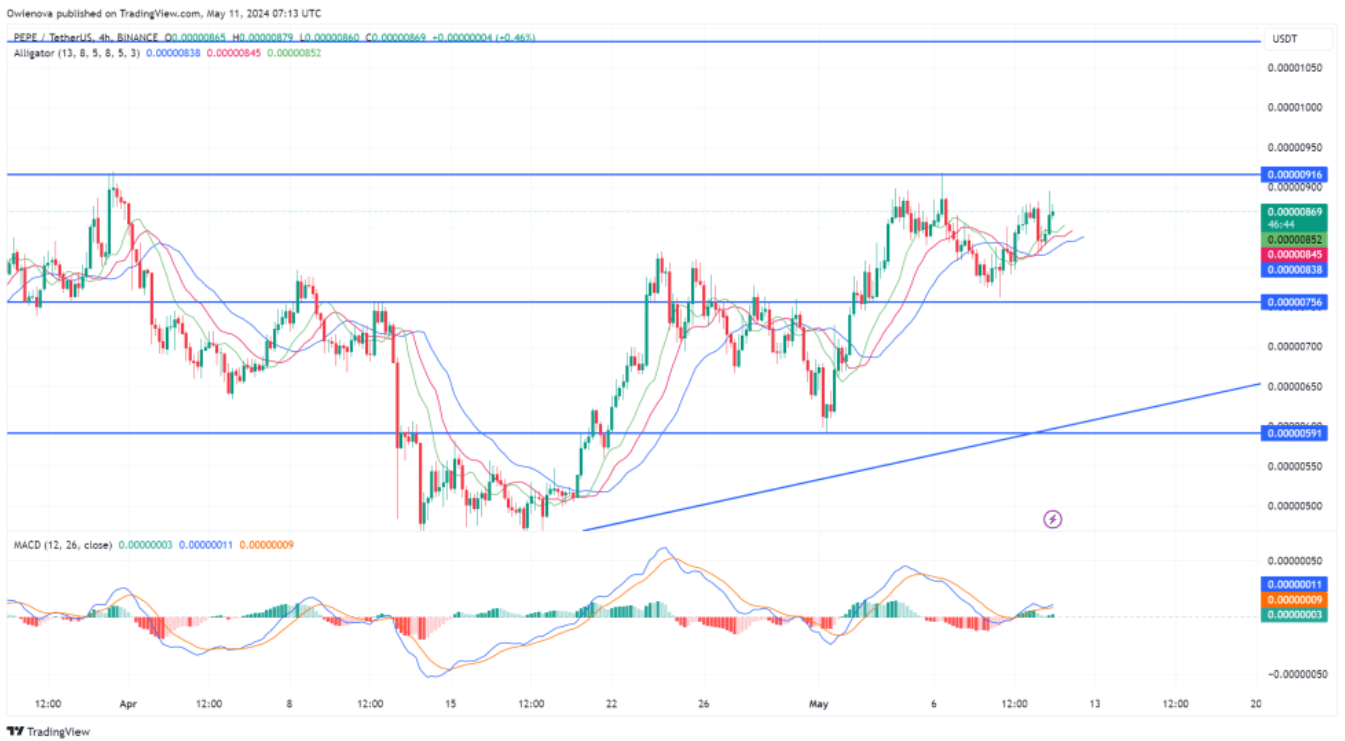Viewport: 1345px width, 741px height.
Task: Open the USDT currency selector
Action: click(x=1297, y=39)
